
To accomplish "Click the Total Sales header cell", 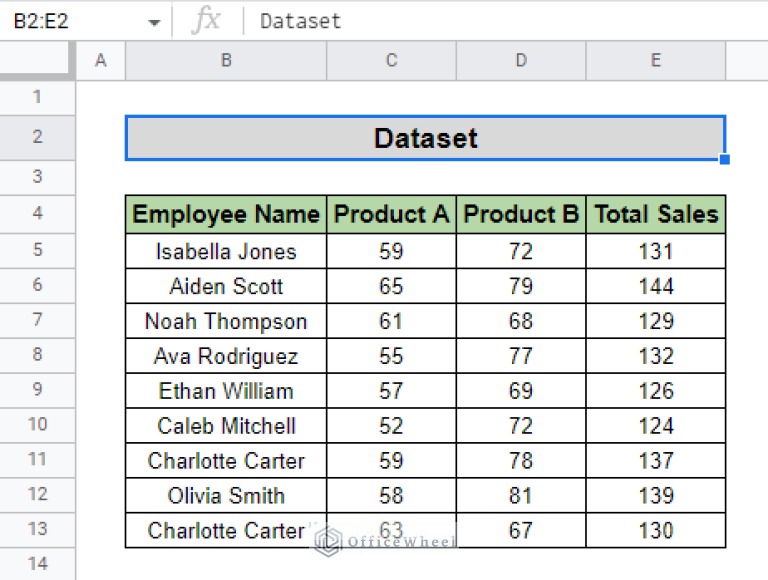I will (655, 214).
